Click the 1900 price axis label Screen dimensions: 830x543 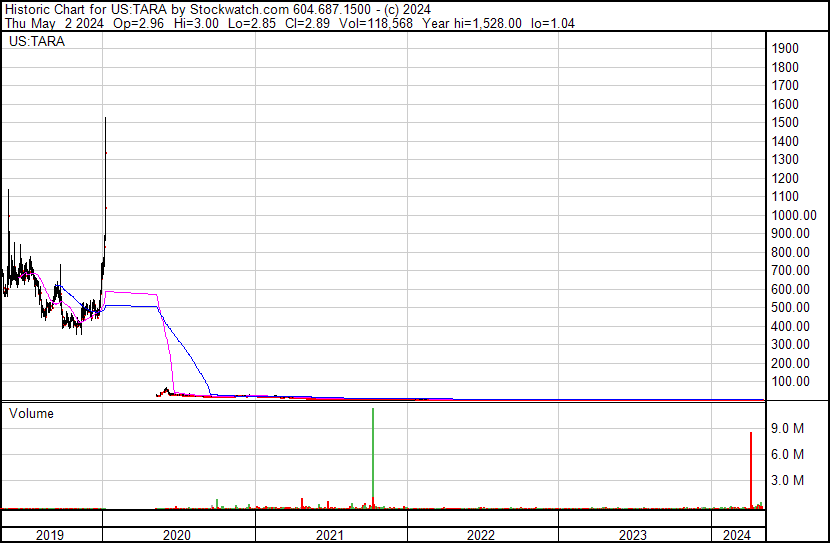(785, 48)
